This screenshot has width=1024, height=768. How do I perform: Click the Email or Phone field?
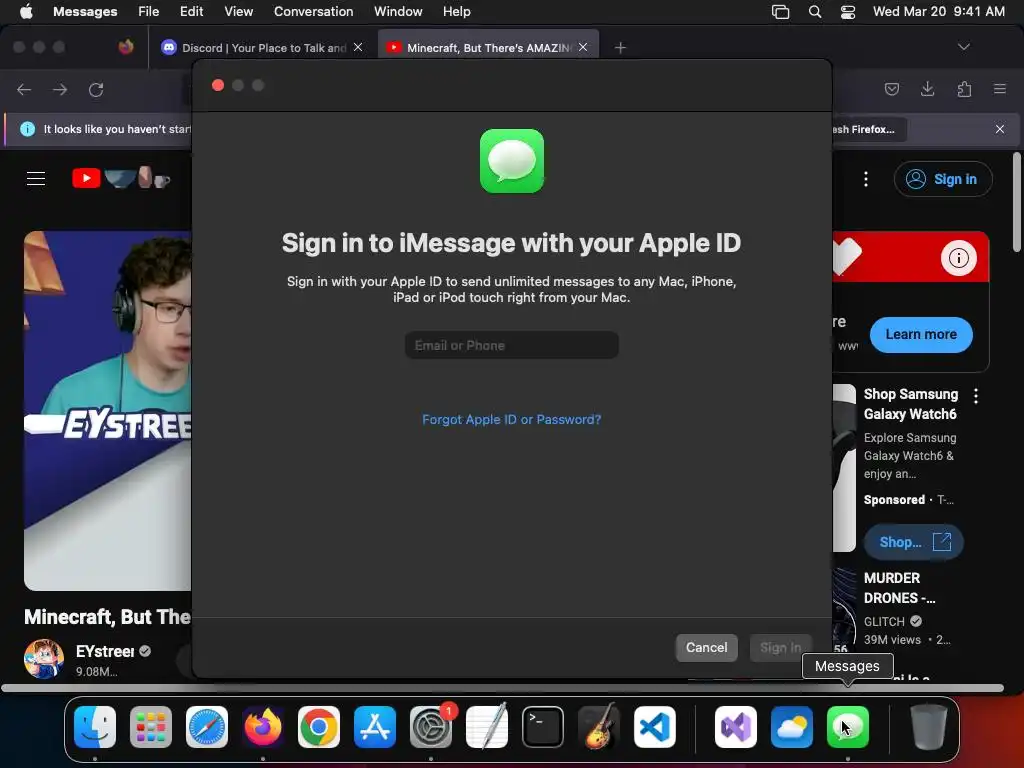(511, 345)
